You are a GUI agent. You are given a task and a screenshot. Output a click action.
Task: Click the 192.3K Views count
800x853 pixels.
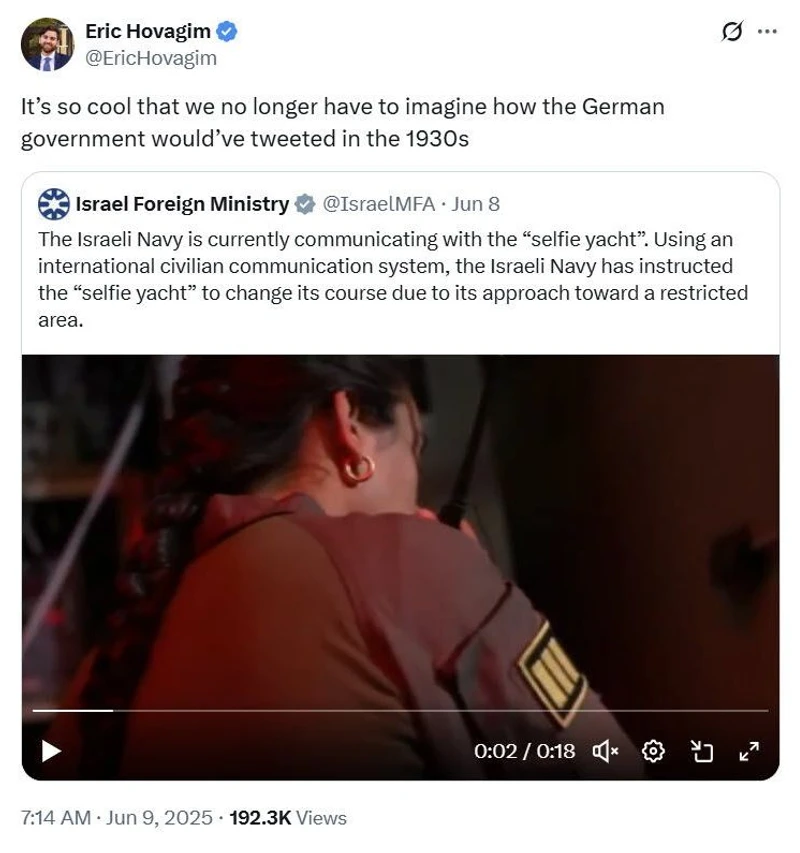click(288, 818)
